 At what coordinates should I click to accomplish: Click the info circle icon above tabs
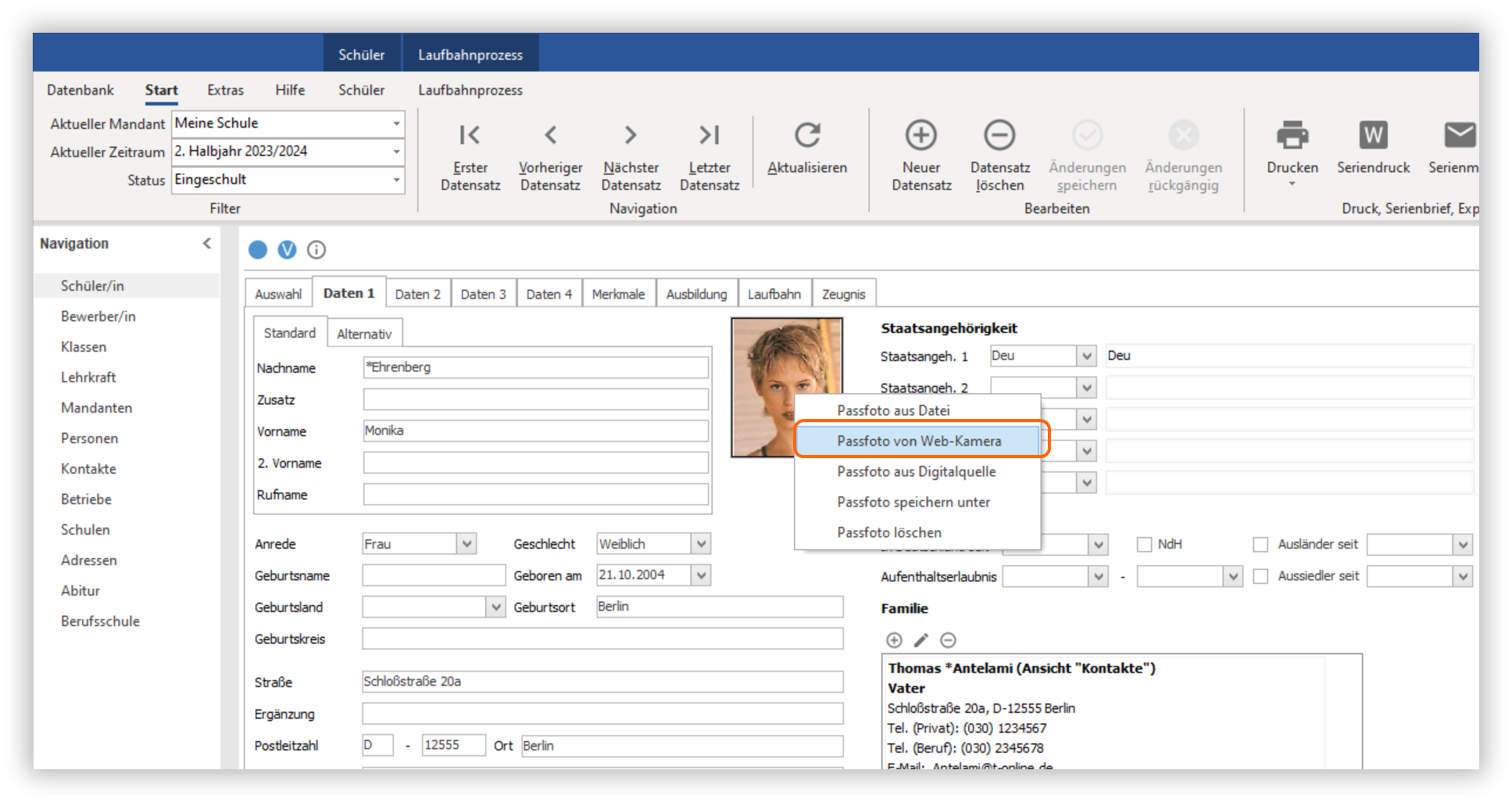[x=316, y=250]
